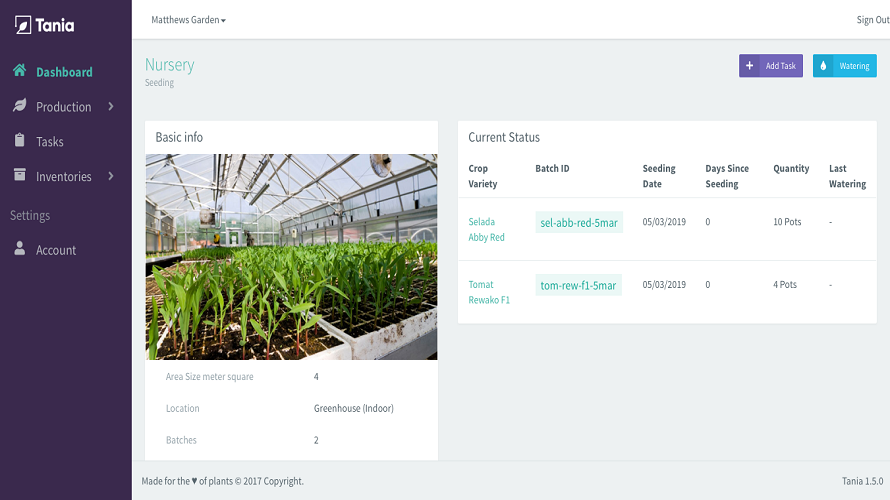The image size is (890, 500).
Task: Open the Matthews Garden farm dropdown
Action: tap(188, 20)
